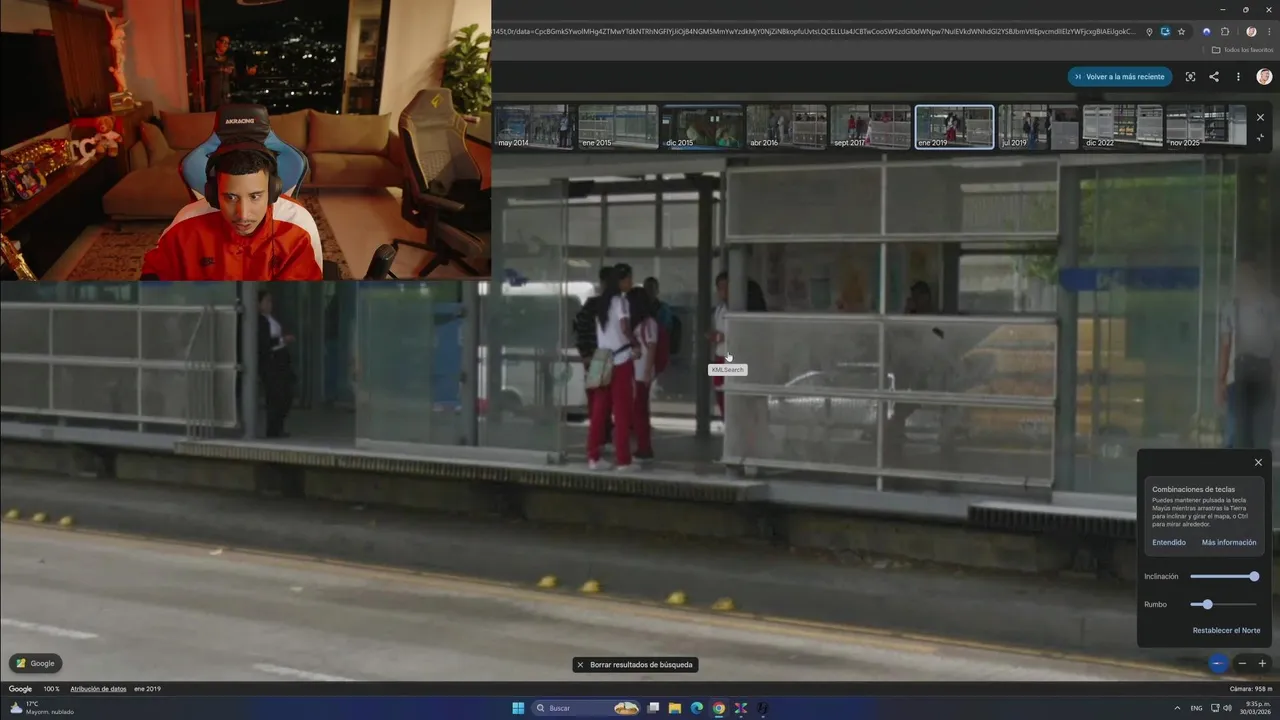
Task: Open the location focus icon in Earth toolbar
Action: pyautogui.click(x=1190, y=77)
